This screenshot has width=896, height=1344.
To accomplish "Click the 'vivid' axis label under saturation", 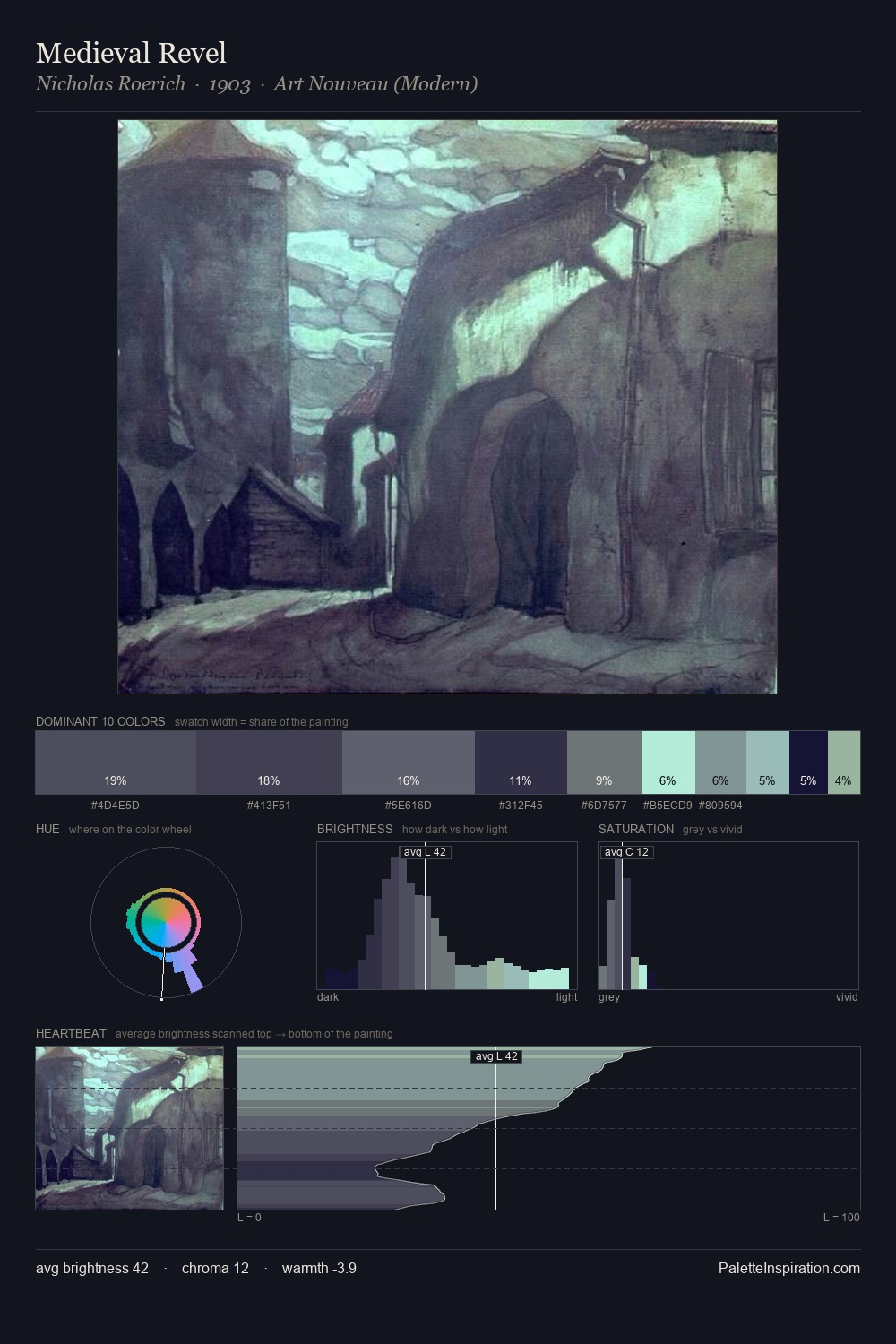I will click(x=847, y=996).
